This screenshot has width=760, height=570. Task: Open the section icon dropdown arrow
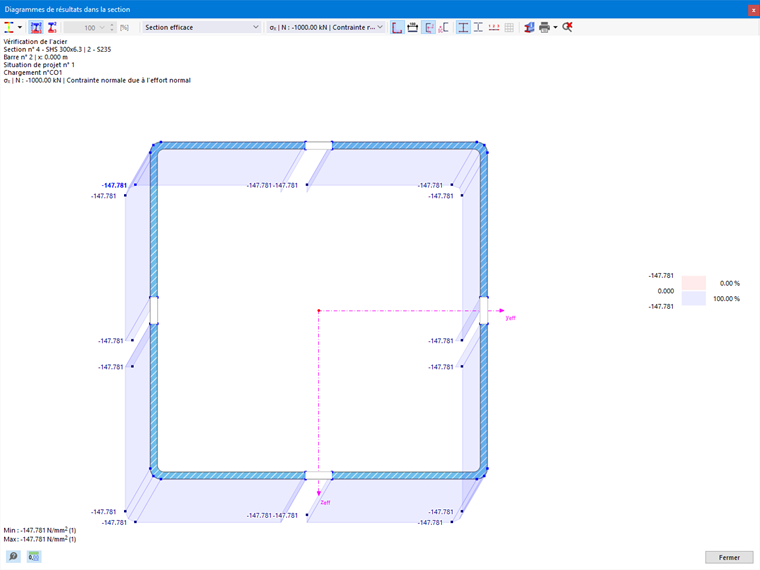pos(20,28)
